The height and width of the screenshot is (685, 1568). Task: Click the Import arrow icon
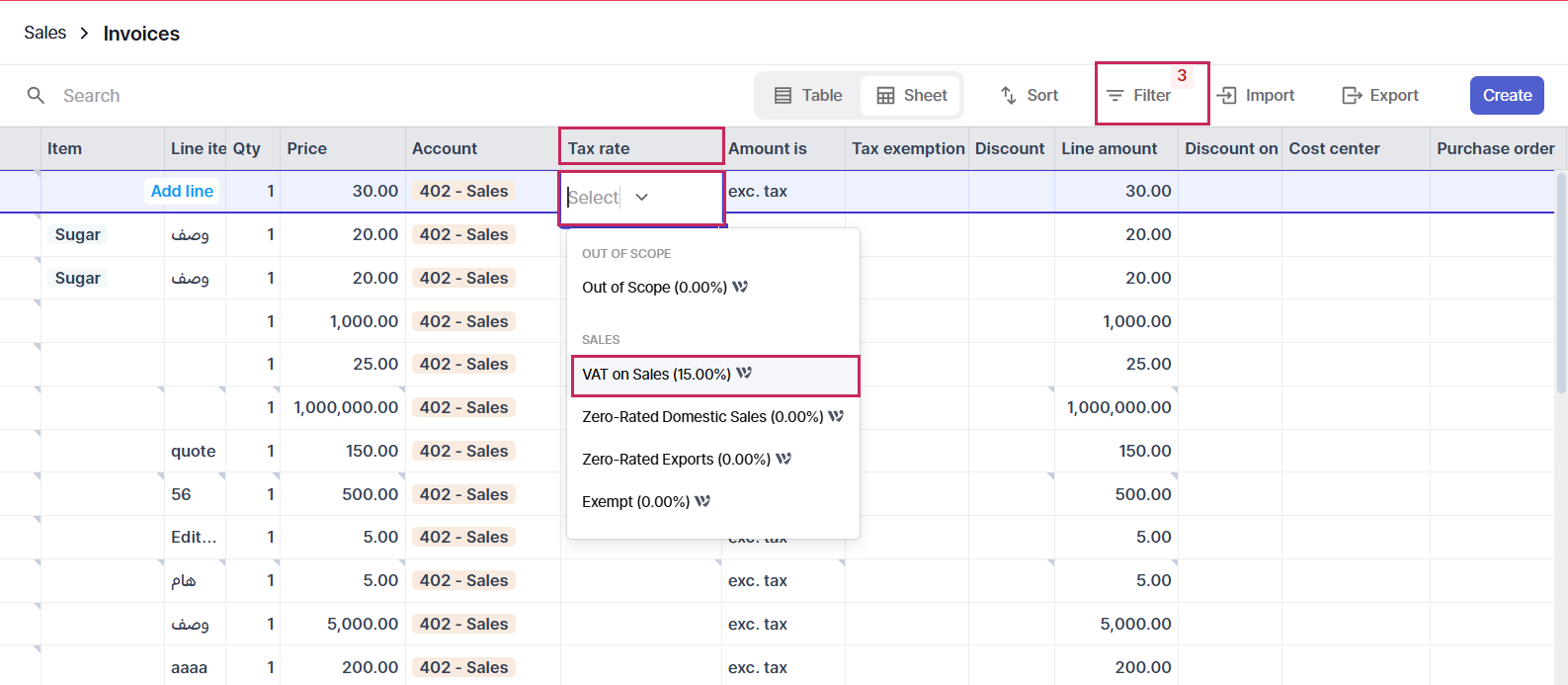pos(1227,95)
